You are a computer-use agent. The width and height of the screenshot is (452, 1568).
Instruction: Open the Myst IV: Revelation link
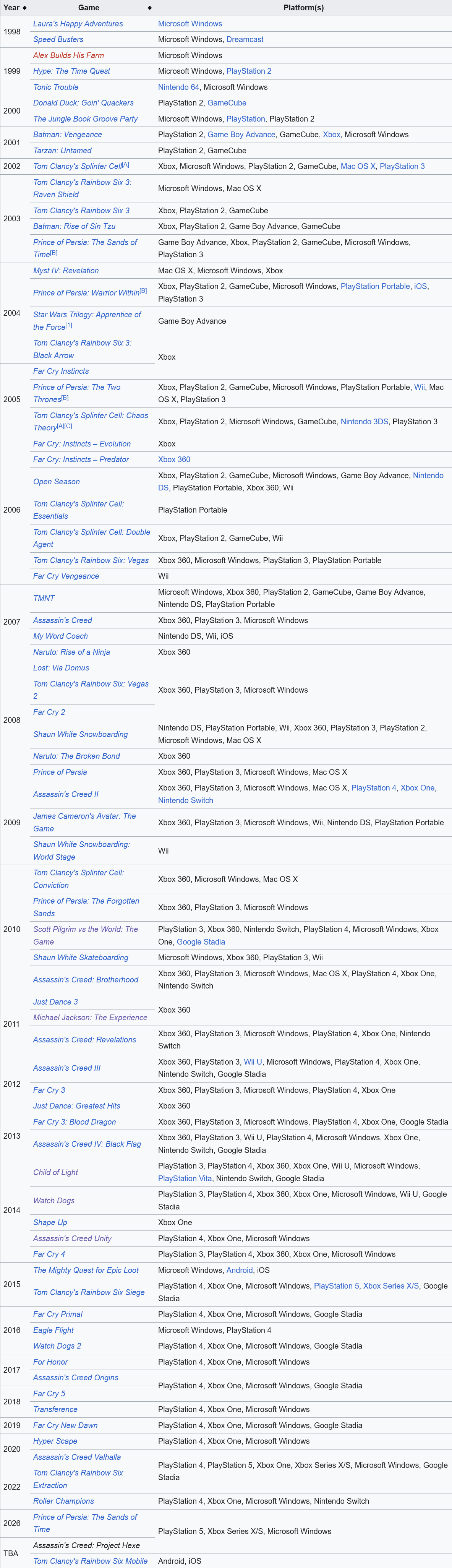[66, 271]
